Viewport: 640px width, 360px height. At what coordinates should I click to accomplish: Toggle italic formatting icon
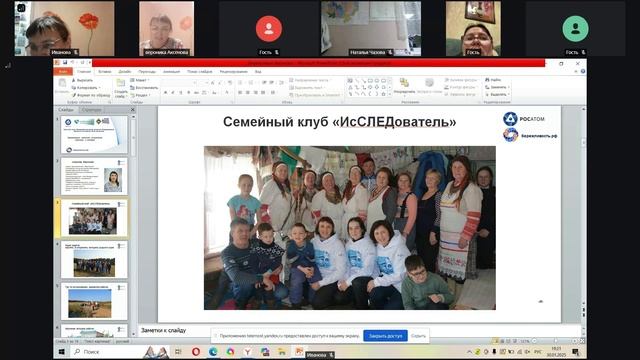pos(173,93)
